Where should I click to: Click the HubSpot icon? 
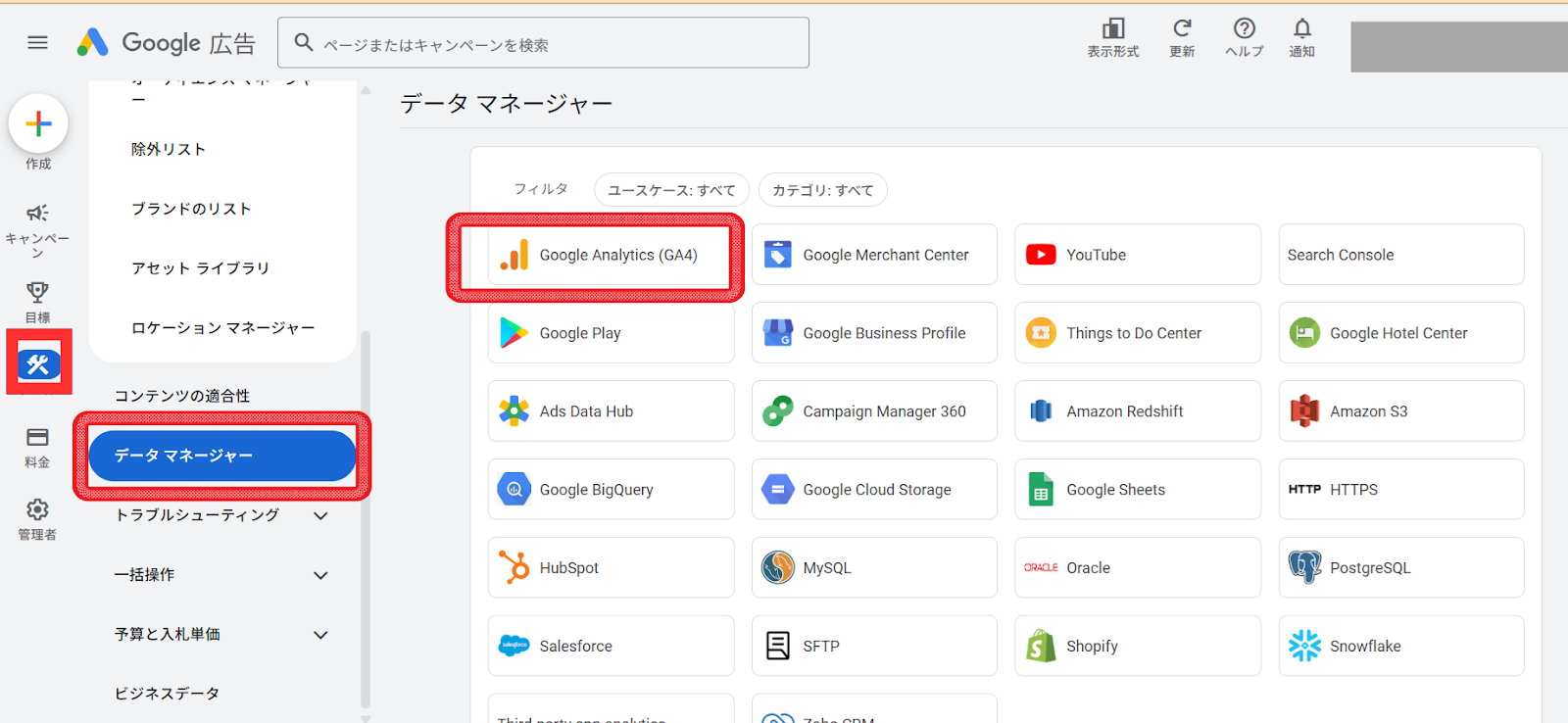(514, 567)
